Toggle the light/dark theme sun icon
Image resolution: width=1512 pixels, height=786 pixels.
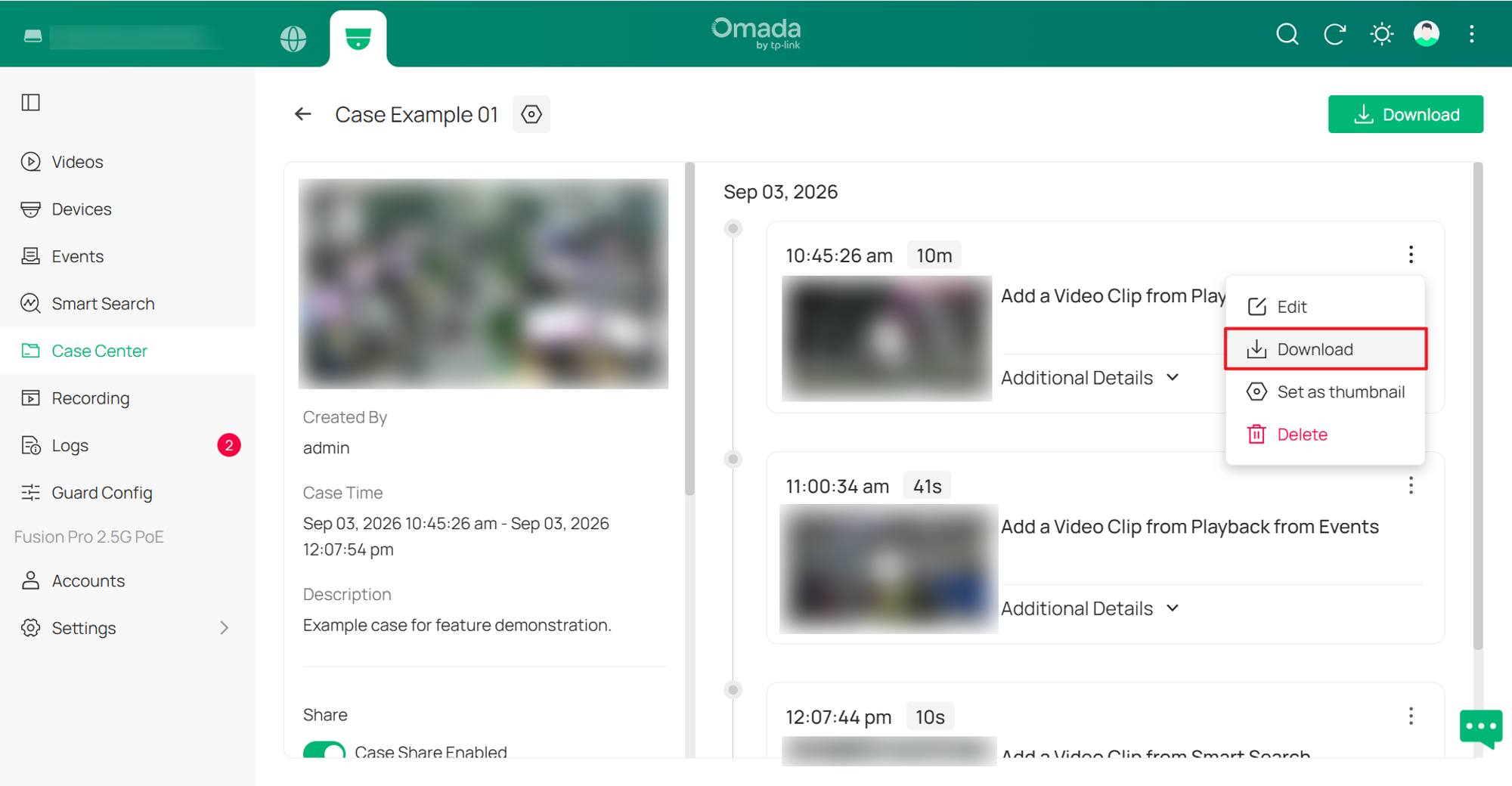(1381, 34)
